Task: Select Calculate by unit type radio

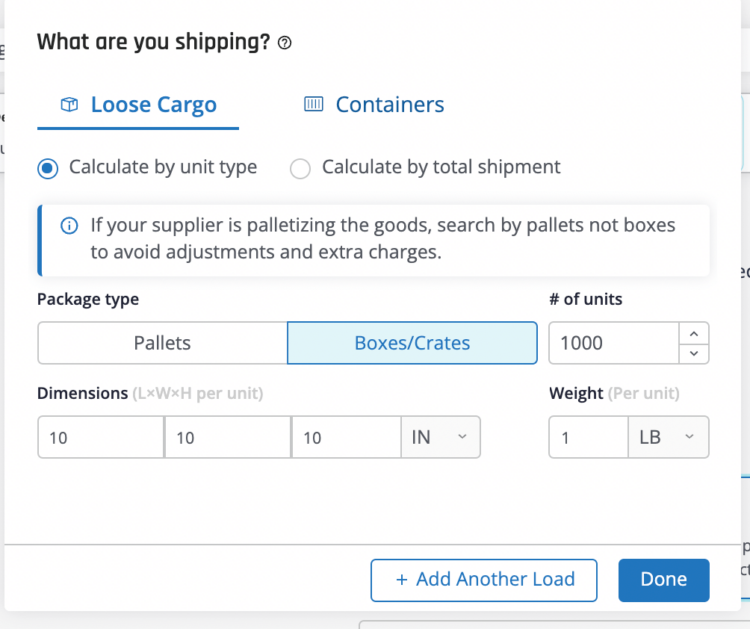Action: [48, 168]
